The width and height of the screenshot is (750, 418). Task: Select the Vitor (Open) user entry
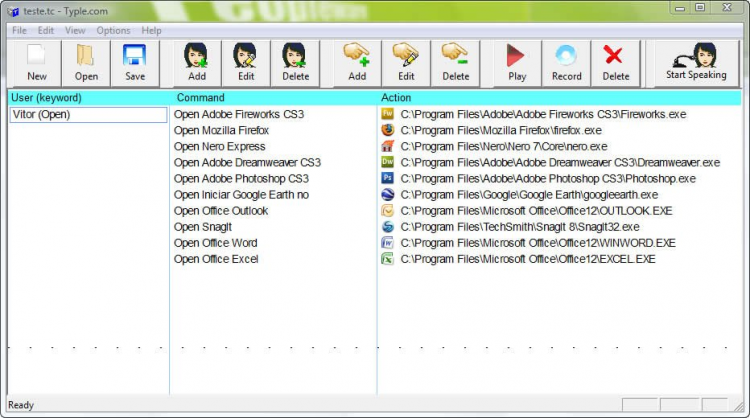88,115
